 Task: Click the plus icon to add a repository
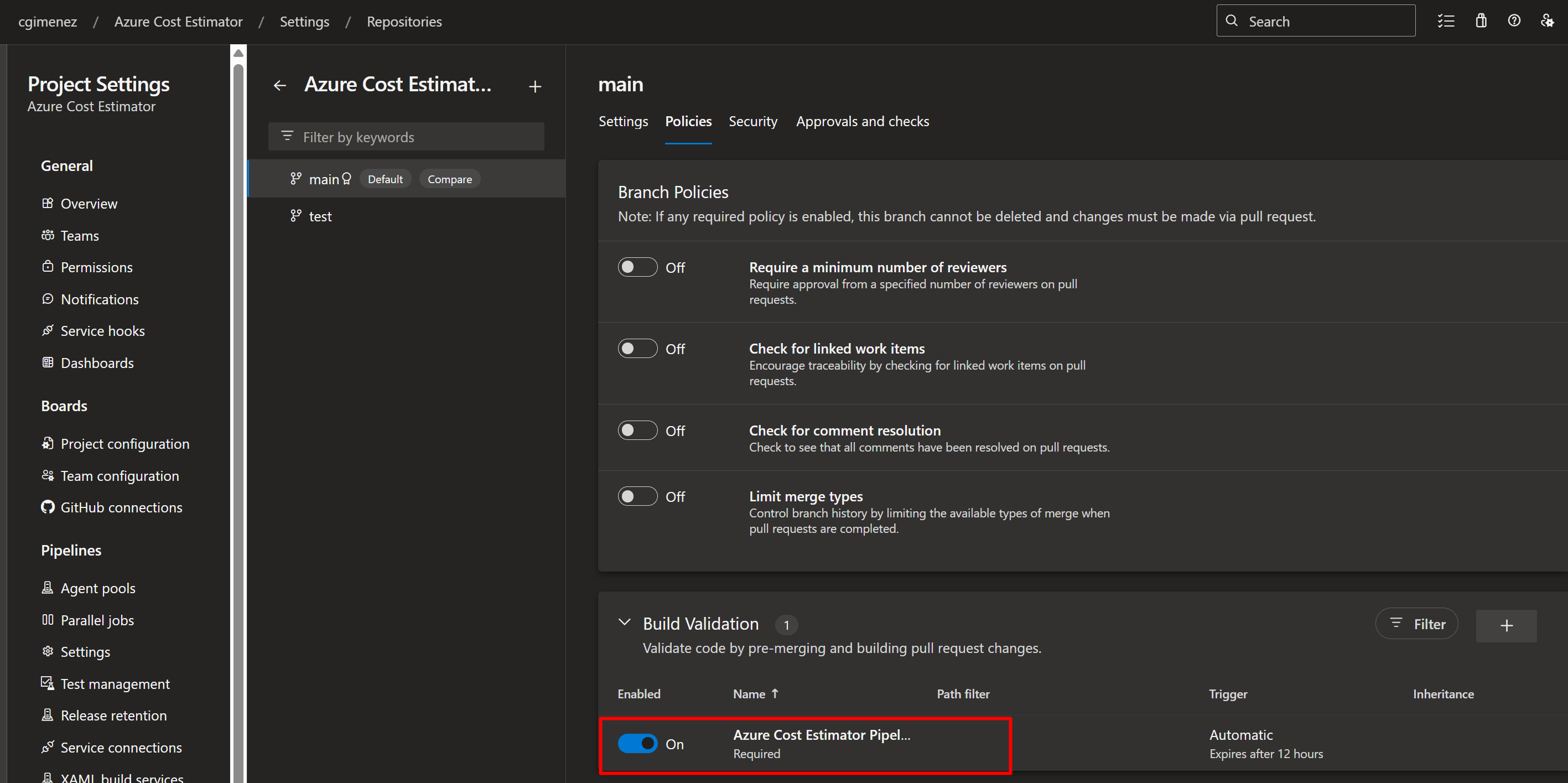pos(535,86)
